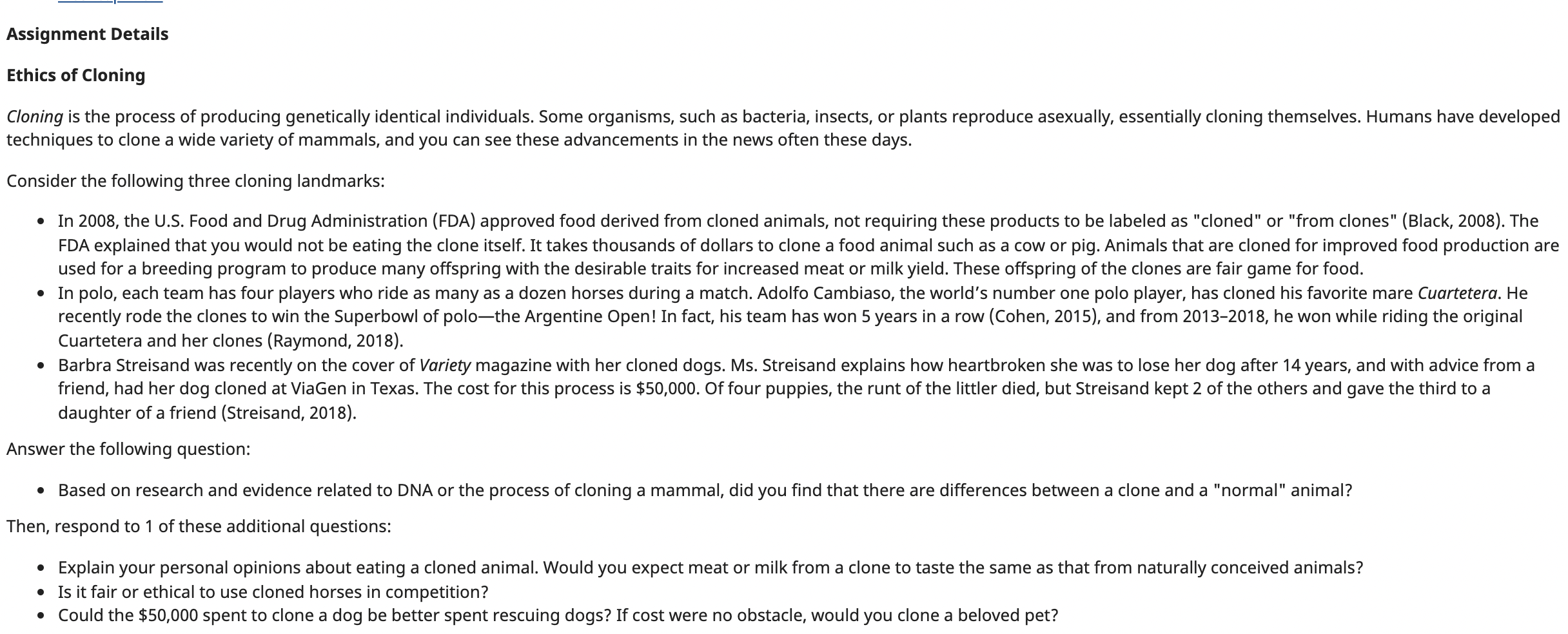The height and width of the screenshot is (634, 1568).
Task: Click the question about eating a cloned animal
Action: [710, 568]
